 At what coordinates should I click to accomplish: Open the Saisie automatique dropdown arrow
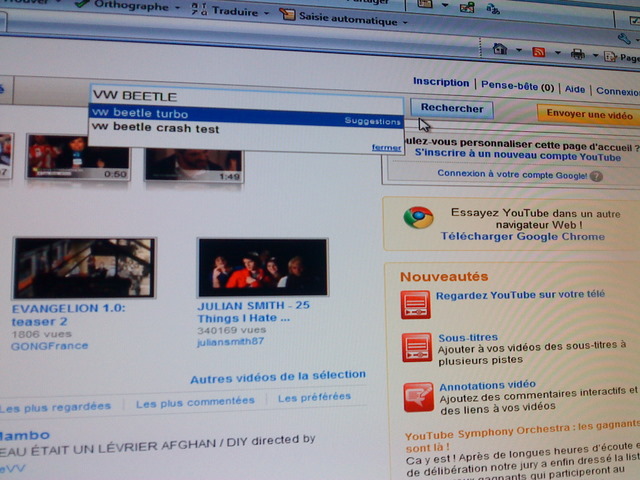(405, 22)
